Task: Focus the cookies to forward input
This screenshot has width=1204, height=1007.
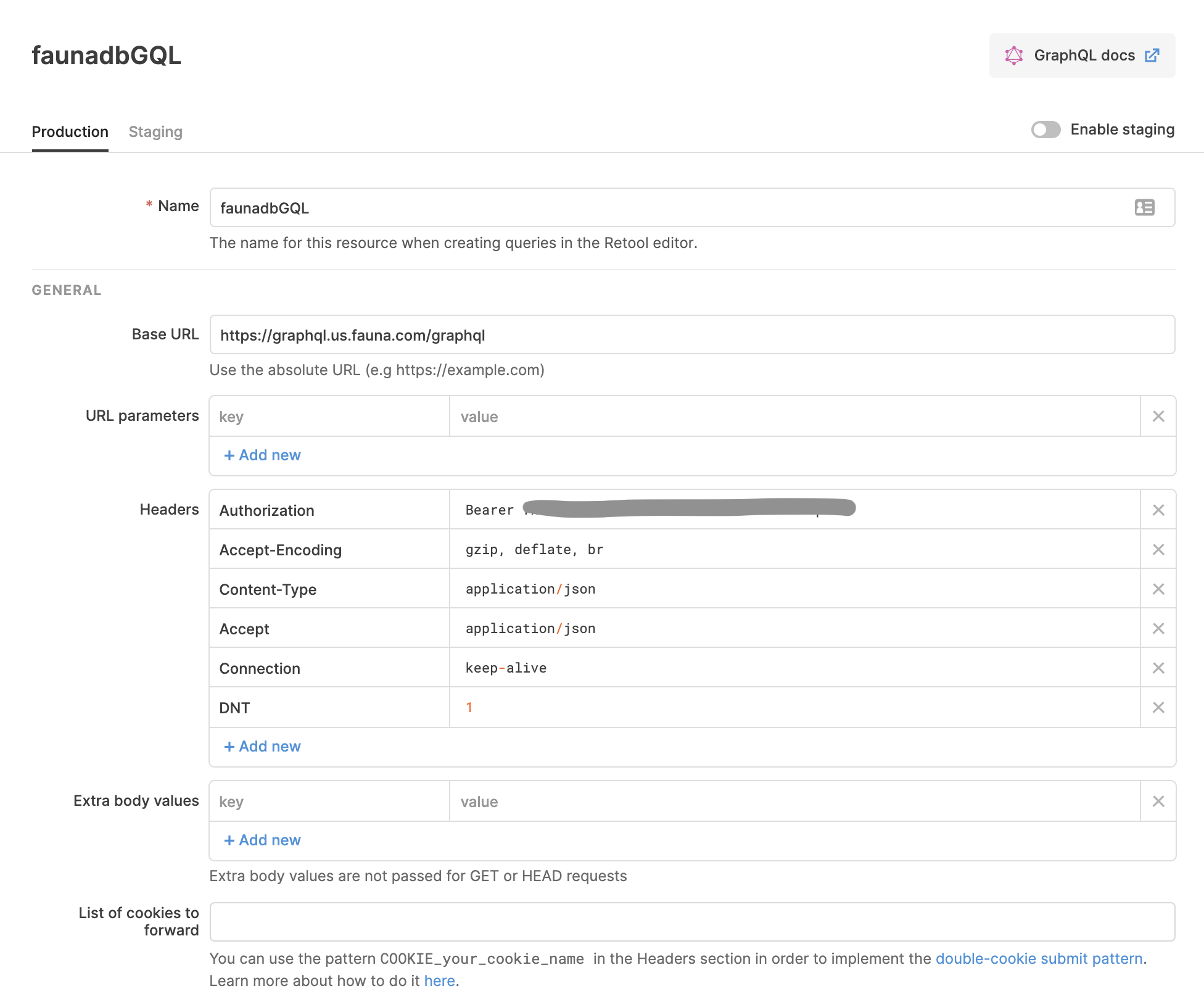Action: tap(692, 922)
